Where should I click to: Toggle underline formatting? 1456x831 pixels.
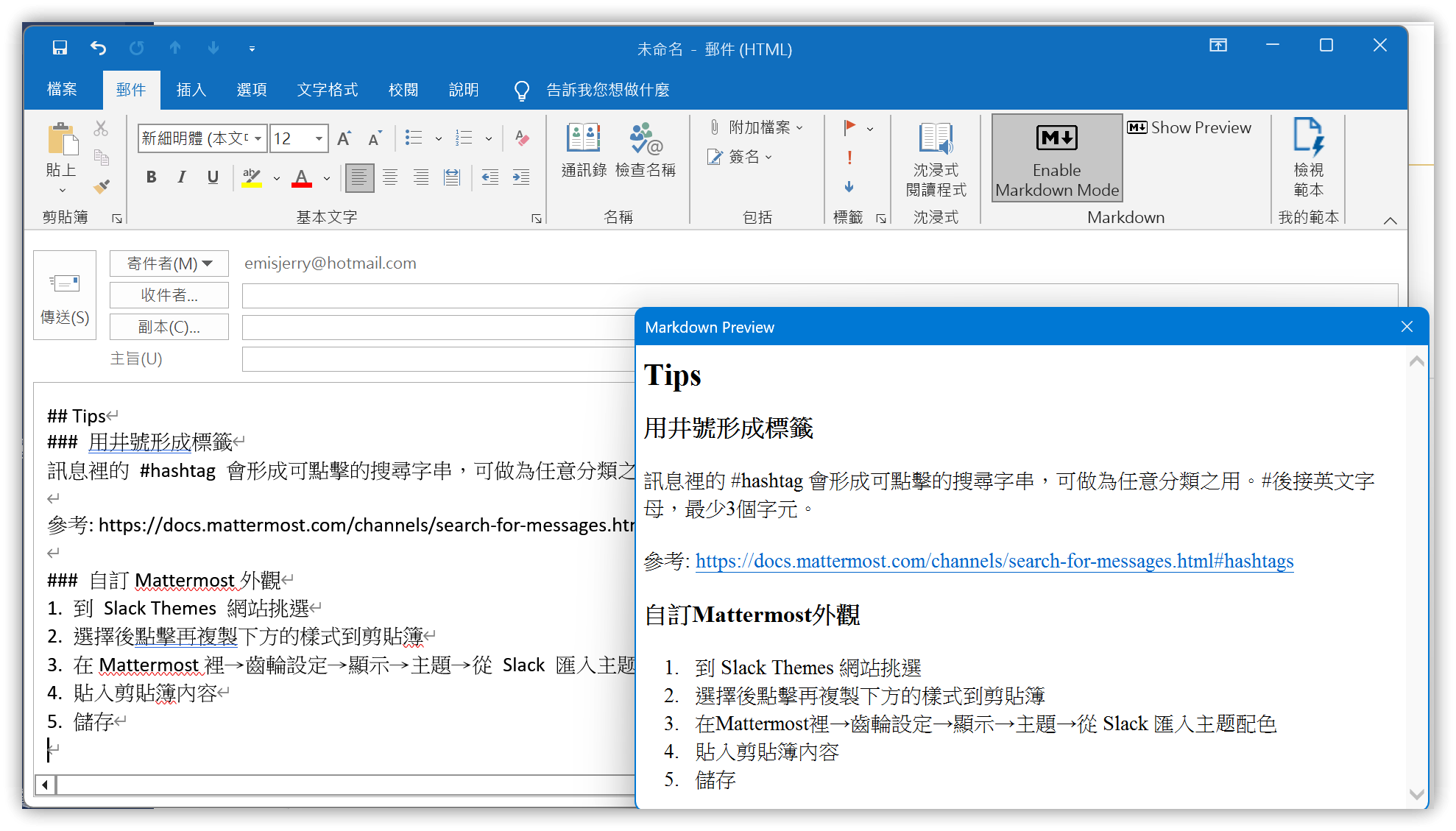click(x=213, y=177)
